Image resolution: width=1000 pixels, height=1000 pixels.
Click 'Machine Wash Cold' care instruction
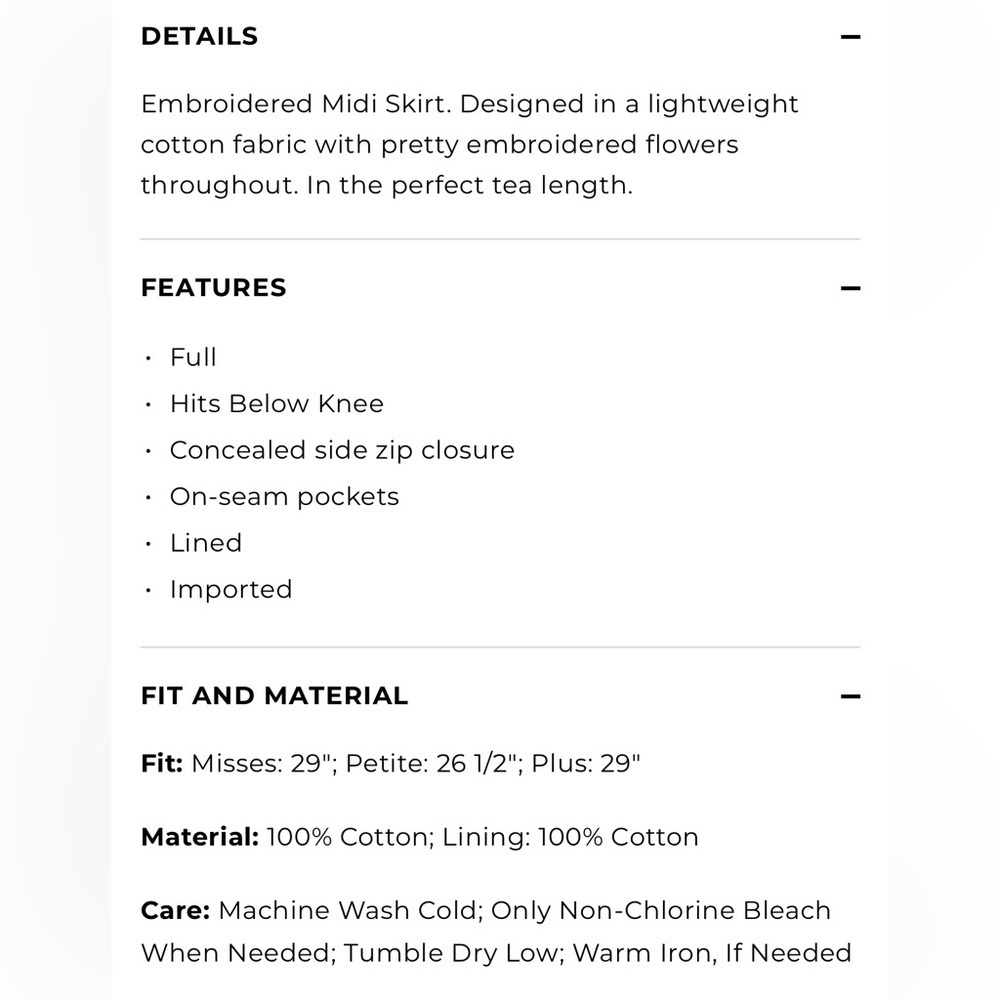tap(348, 911)
